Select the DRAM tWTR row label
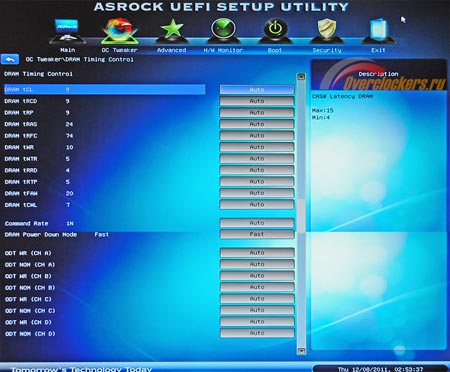 click(x=21, y=159)
